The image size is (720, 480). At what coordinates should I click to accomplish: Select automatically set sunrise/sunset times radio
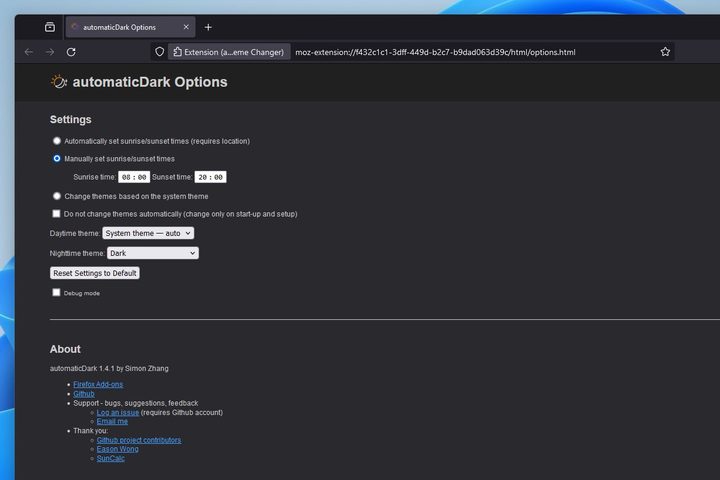pyautogui.click(x=56, y=141)
